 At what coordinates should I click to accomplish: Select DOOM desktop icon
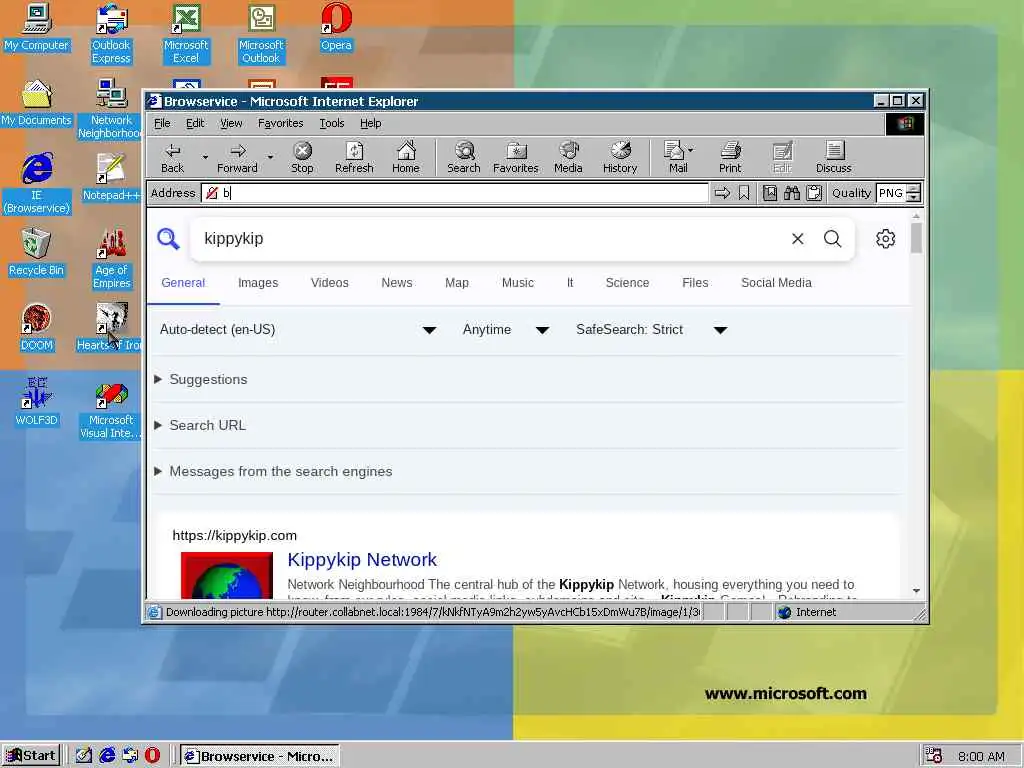tap(37, 328)
